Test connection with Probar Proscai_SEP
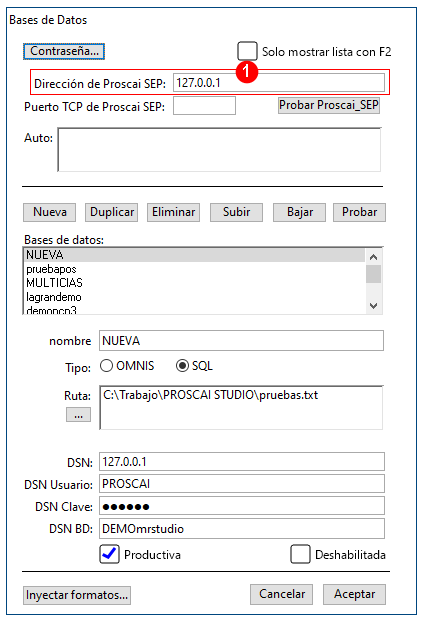Viewport: 425px width, 622px height. 329,105
